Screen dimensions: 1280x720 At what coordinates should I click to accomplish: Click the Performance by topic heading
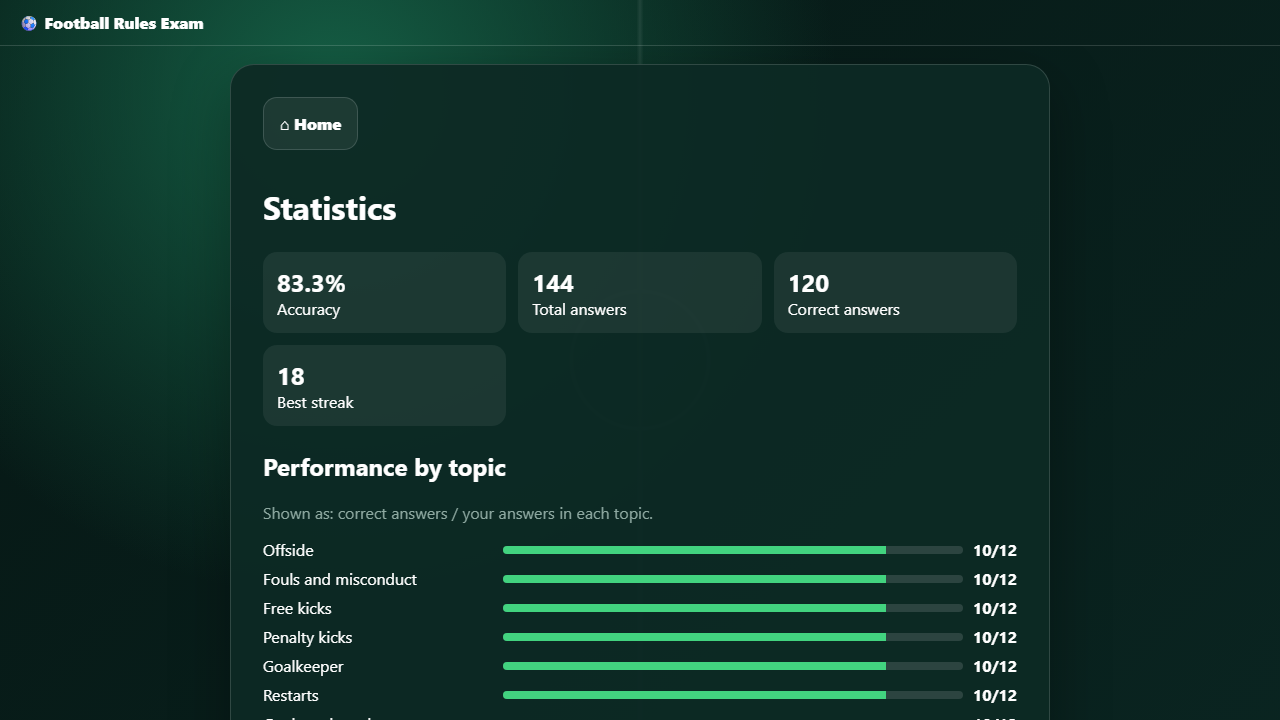[x=384, y=468]
